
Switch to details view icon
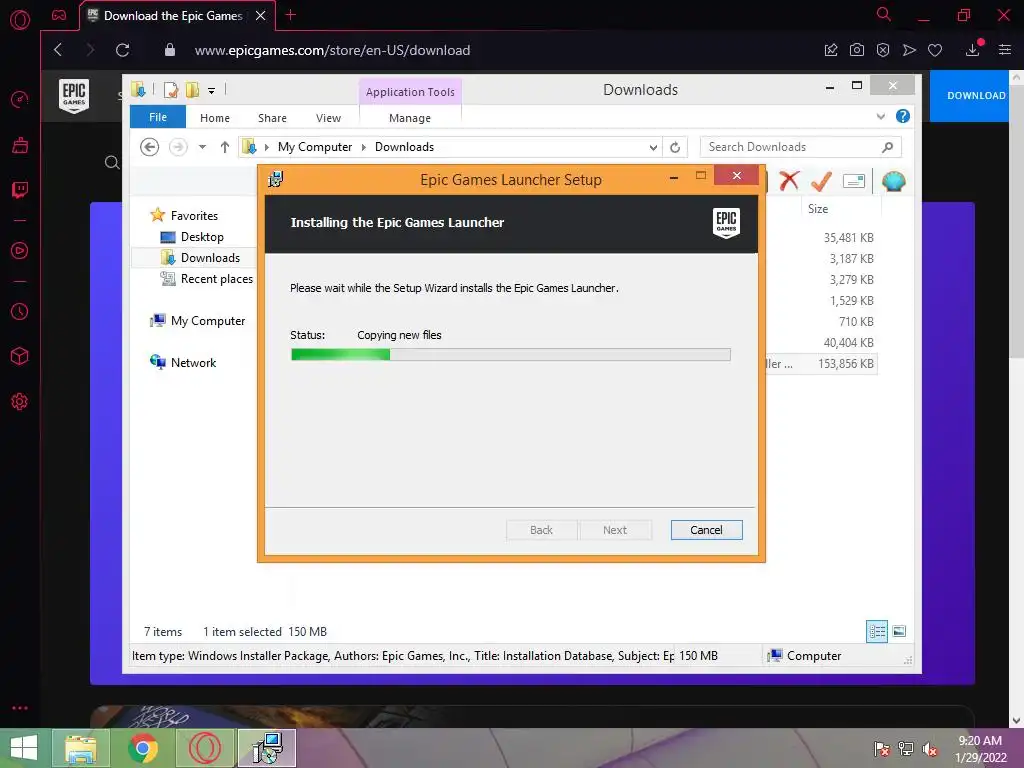pos(877,631)
